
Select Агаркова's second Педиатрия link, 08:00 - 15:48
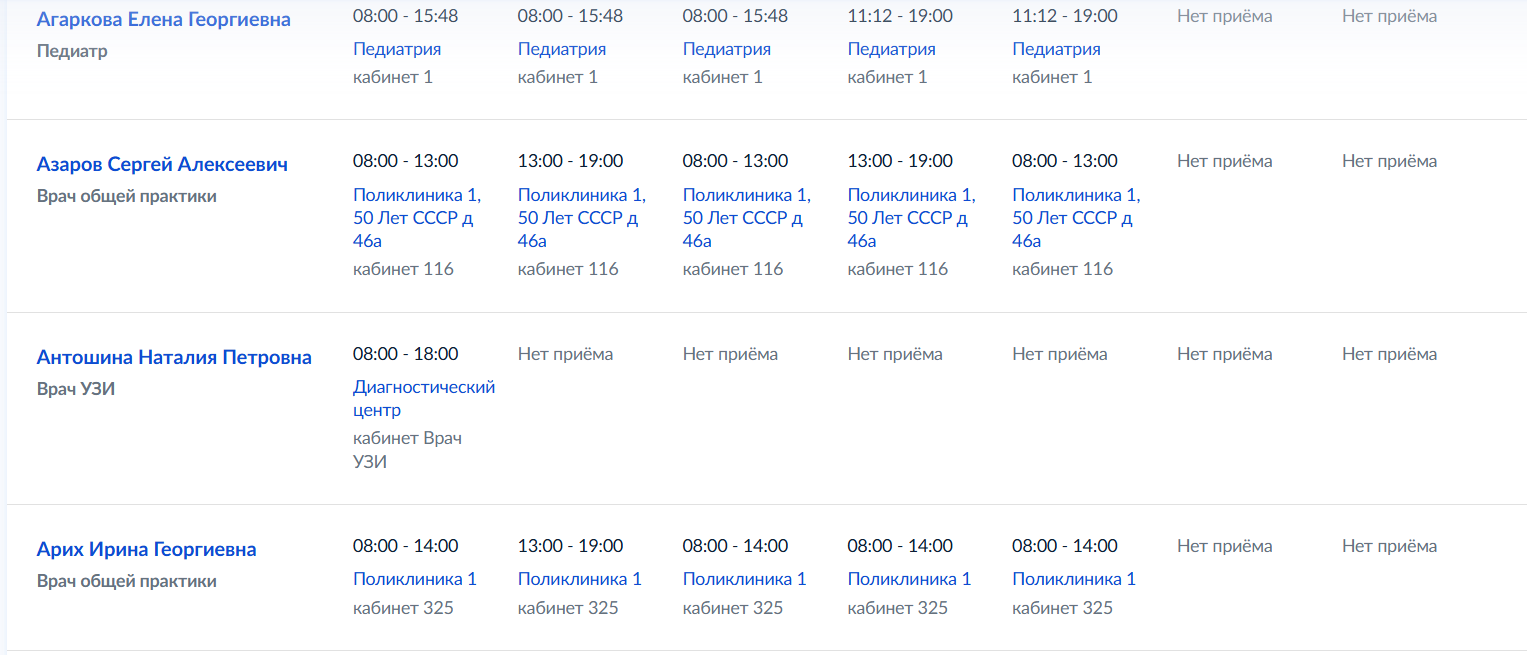[x=562, y=49]
